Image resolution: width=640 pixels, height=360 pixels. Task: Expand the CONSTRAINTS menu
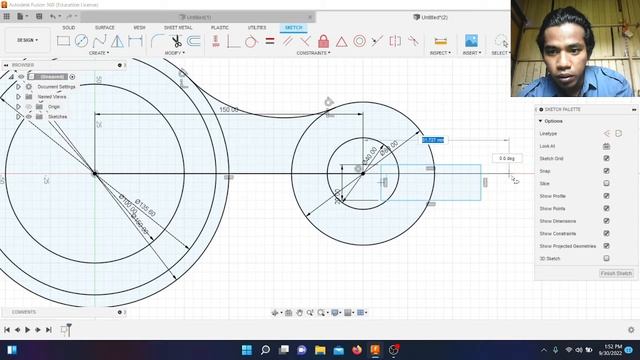tap(313, 53)
